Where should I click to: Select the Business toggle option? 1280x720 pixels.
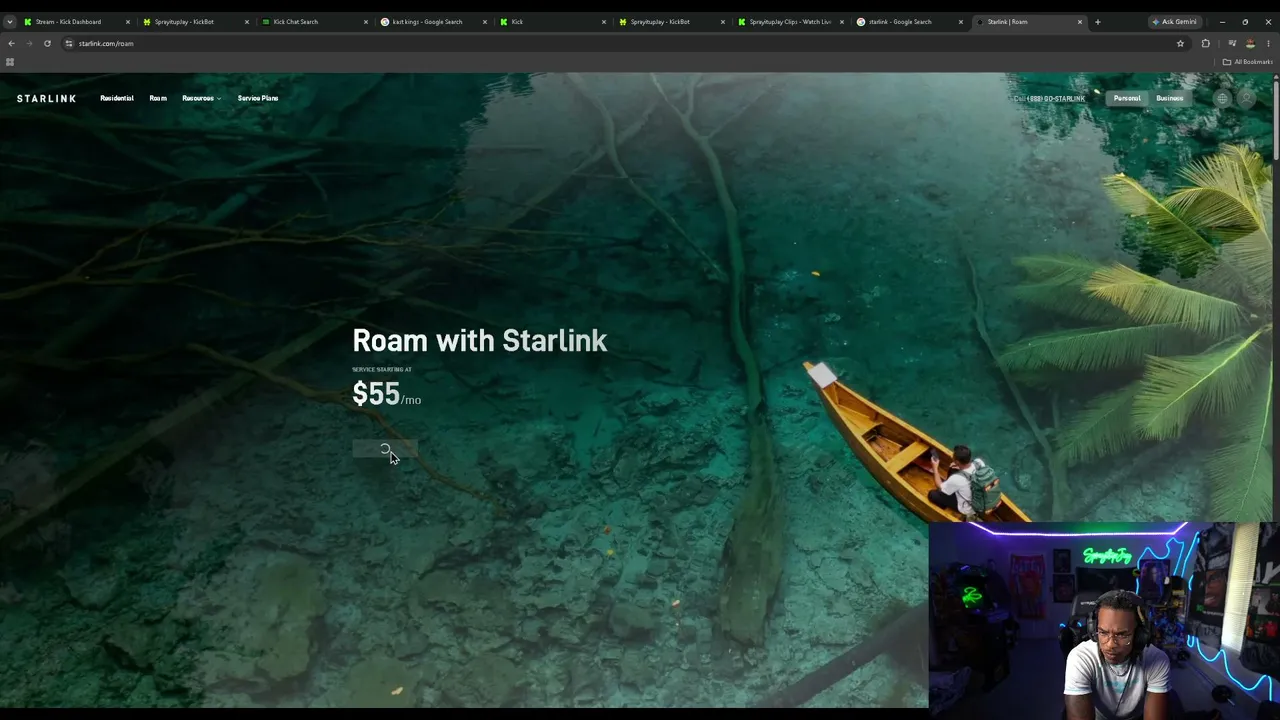1170,98
